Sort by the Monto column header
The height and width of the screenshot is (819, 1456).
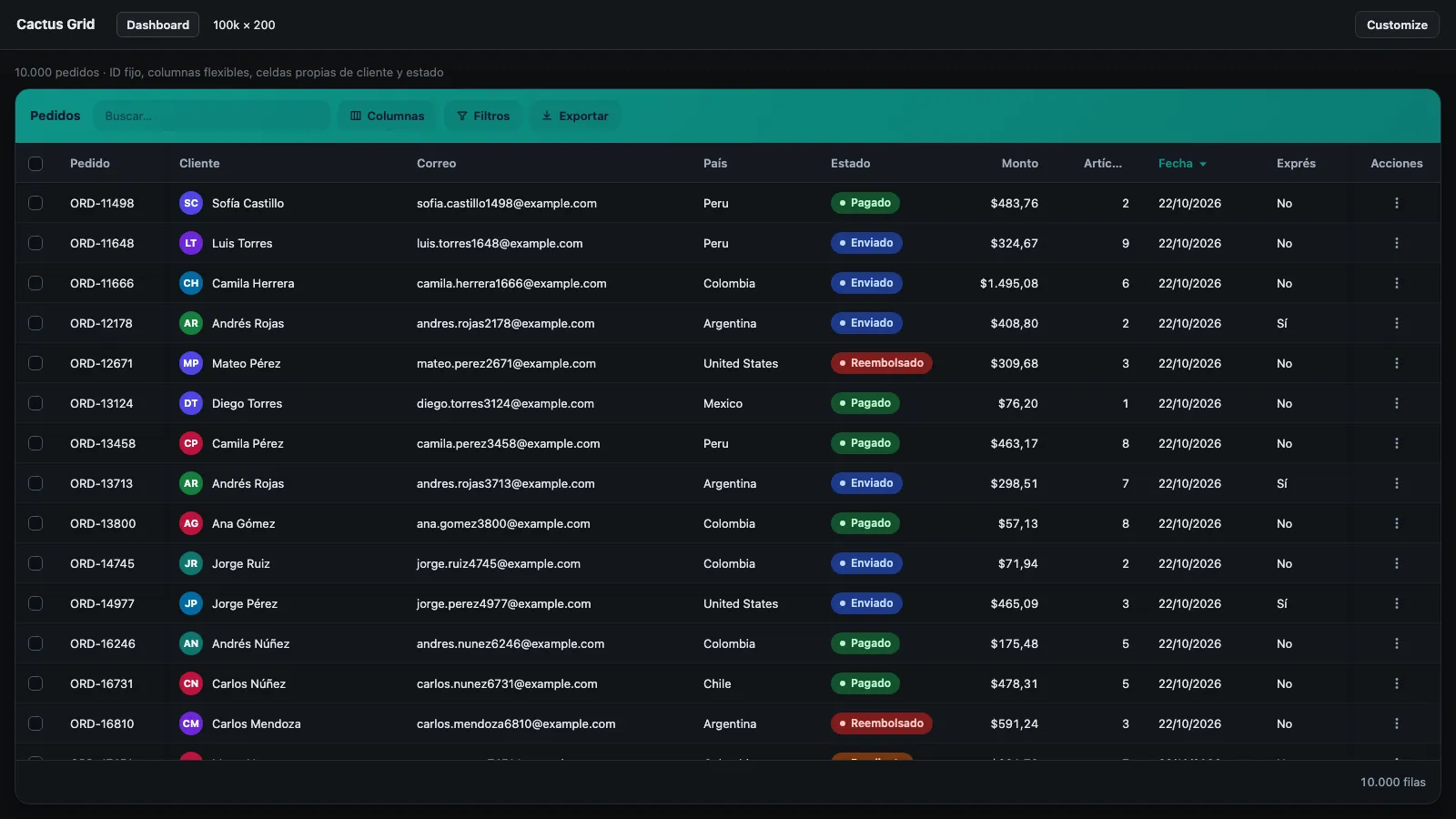coord(1019,164)
